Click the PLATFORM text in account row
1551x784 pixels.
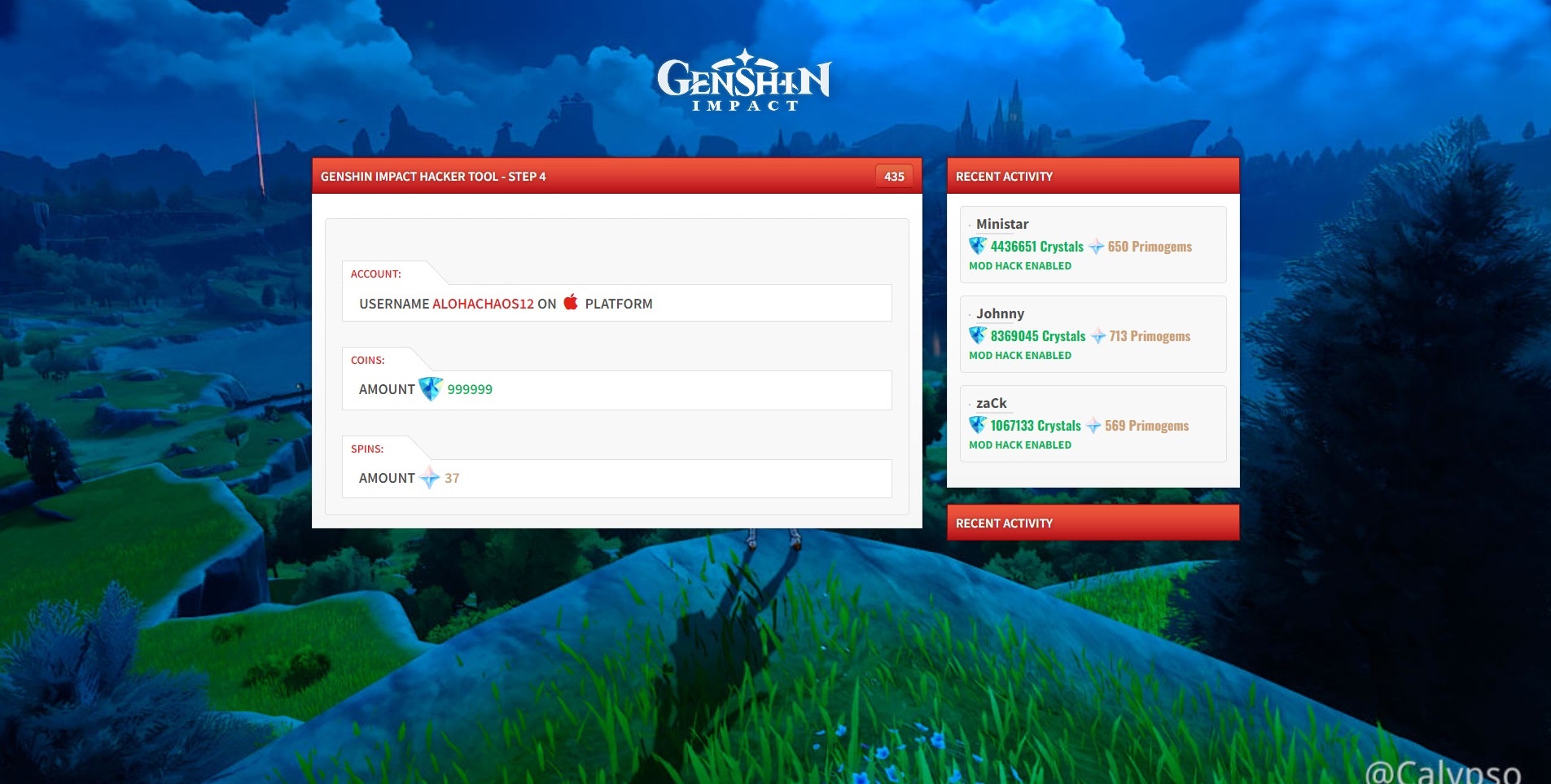(619, 304)
